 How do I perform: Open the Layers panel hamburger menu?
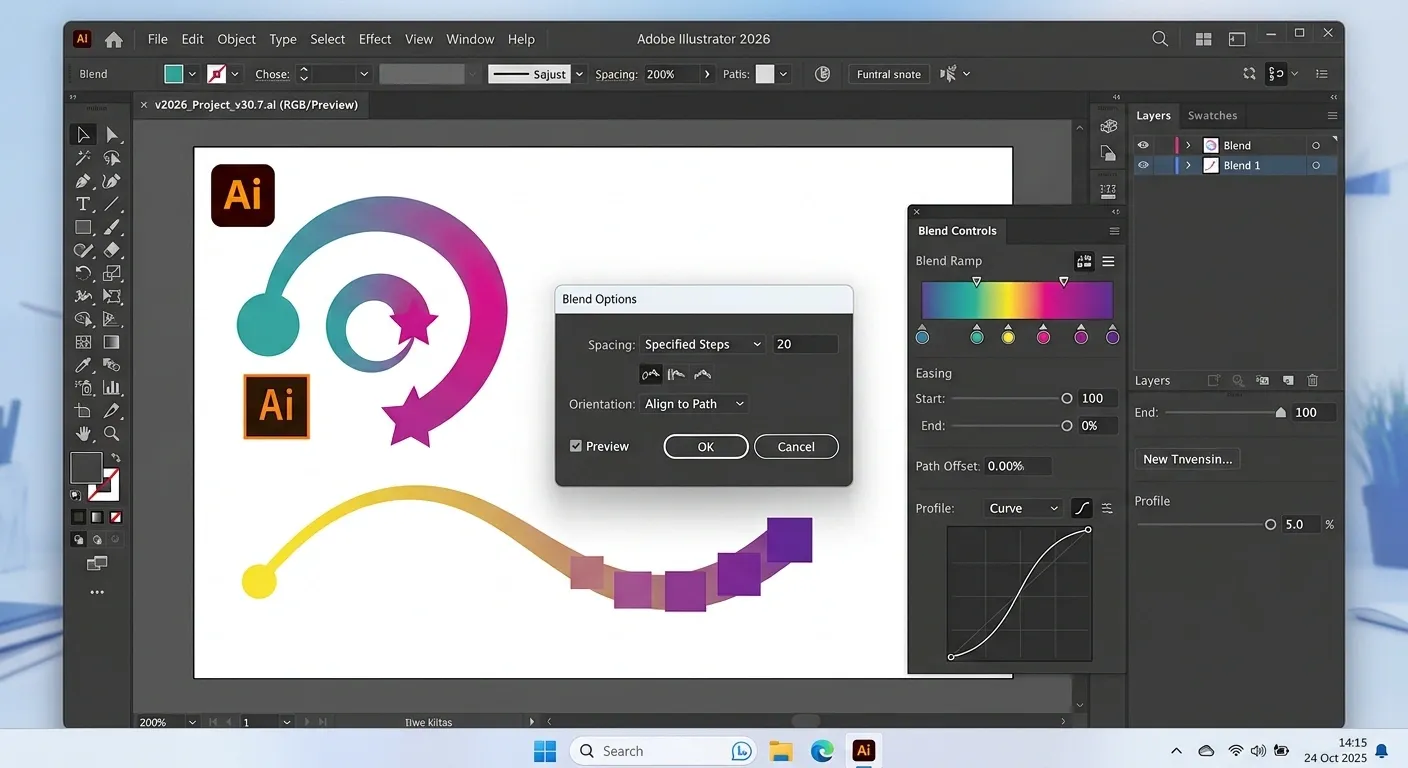coord(1332,116)
